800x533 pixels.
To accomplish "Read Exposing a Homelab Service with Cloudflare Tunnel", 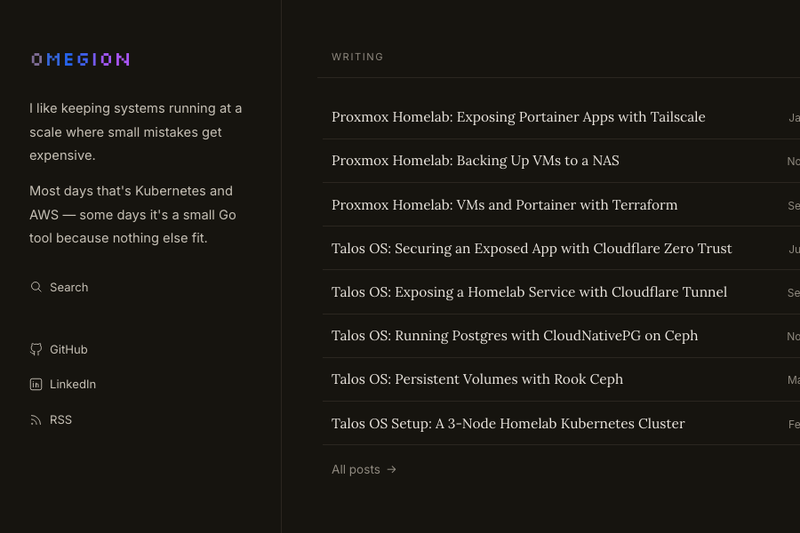I will 529,292.
